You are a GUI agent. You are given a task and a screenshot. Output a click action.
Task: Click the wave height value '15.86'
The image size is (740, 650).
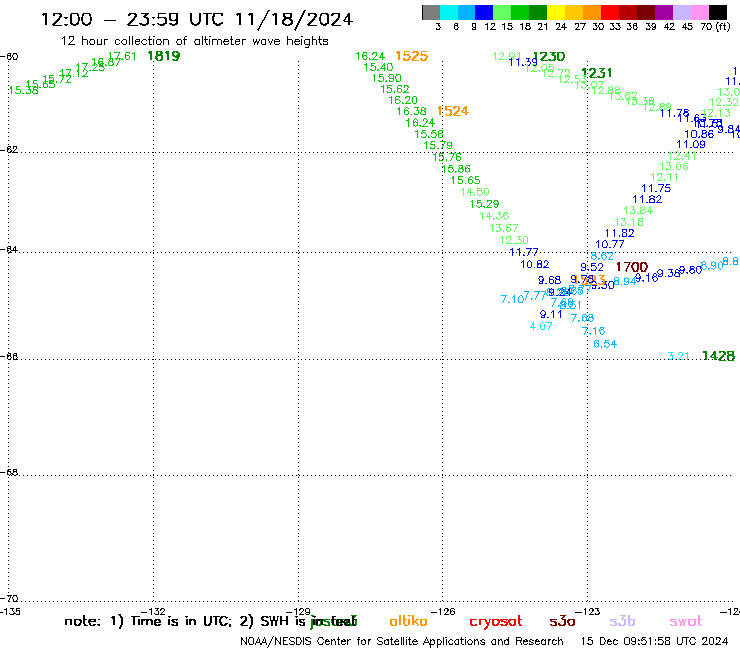coord(456,169)
